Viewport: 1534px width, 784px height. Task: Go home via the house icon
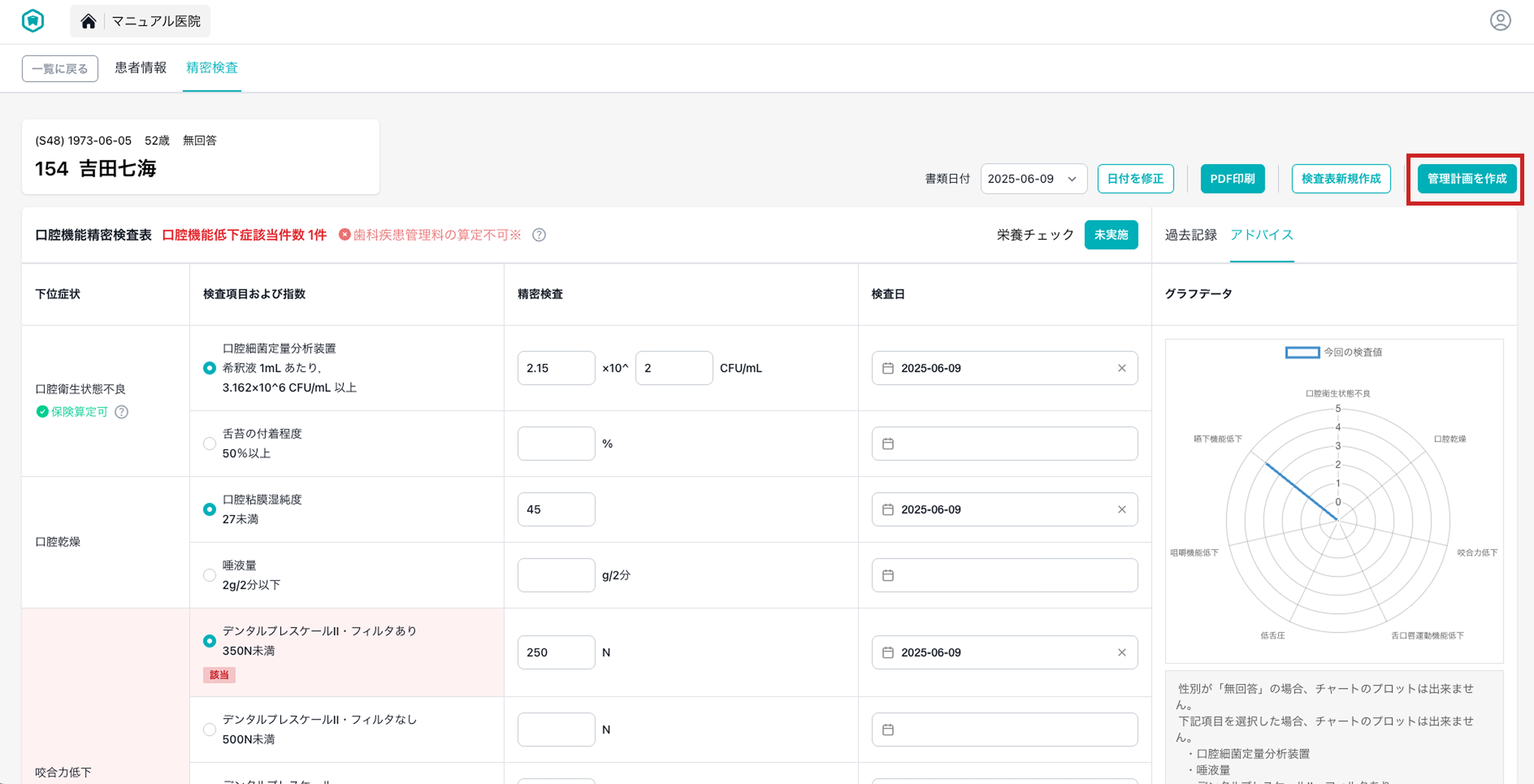pos(88,22)
